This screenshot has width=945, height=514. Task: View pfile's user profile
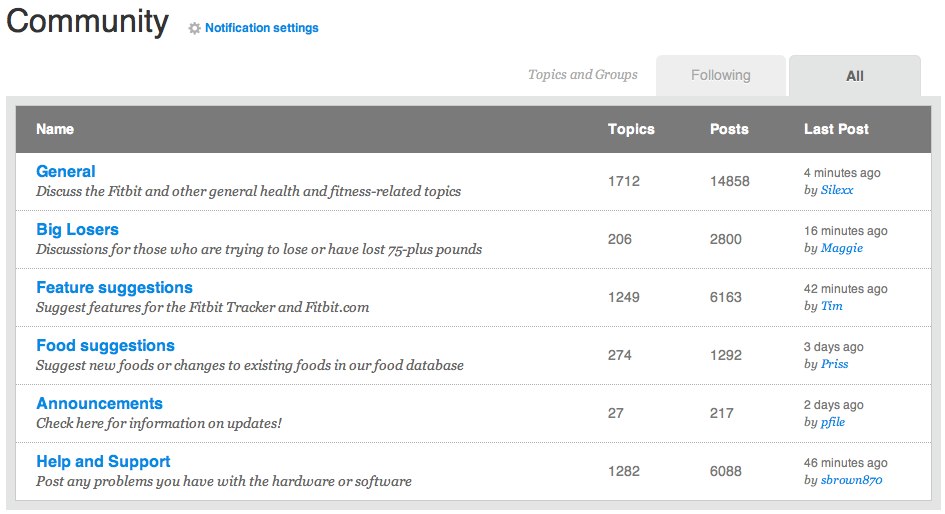[832, 422]
